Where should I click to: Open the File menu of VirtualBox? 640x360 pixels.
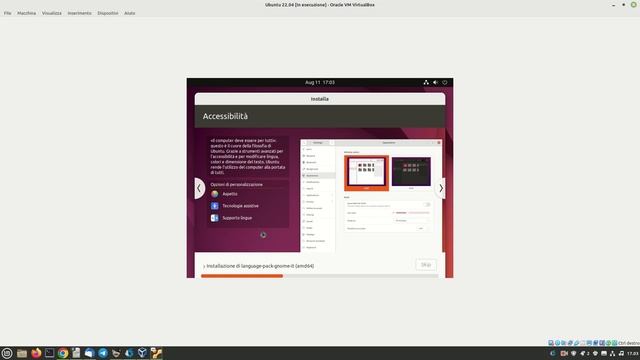point(7,13)
